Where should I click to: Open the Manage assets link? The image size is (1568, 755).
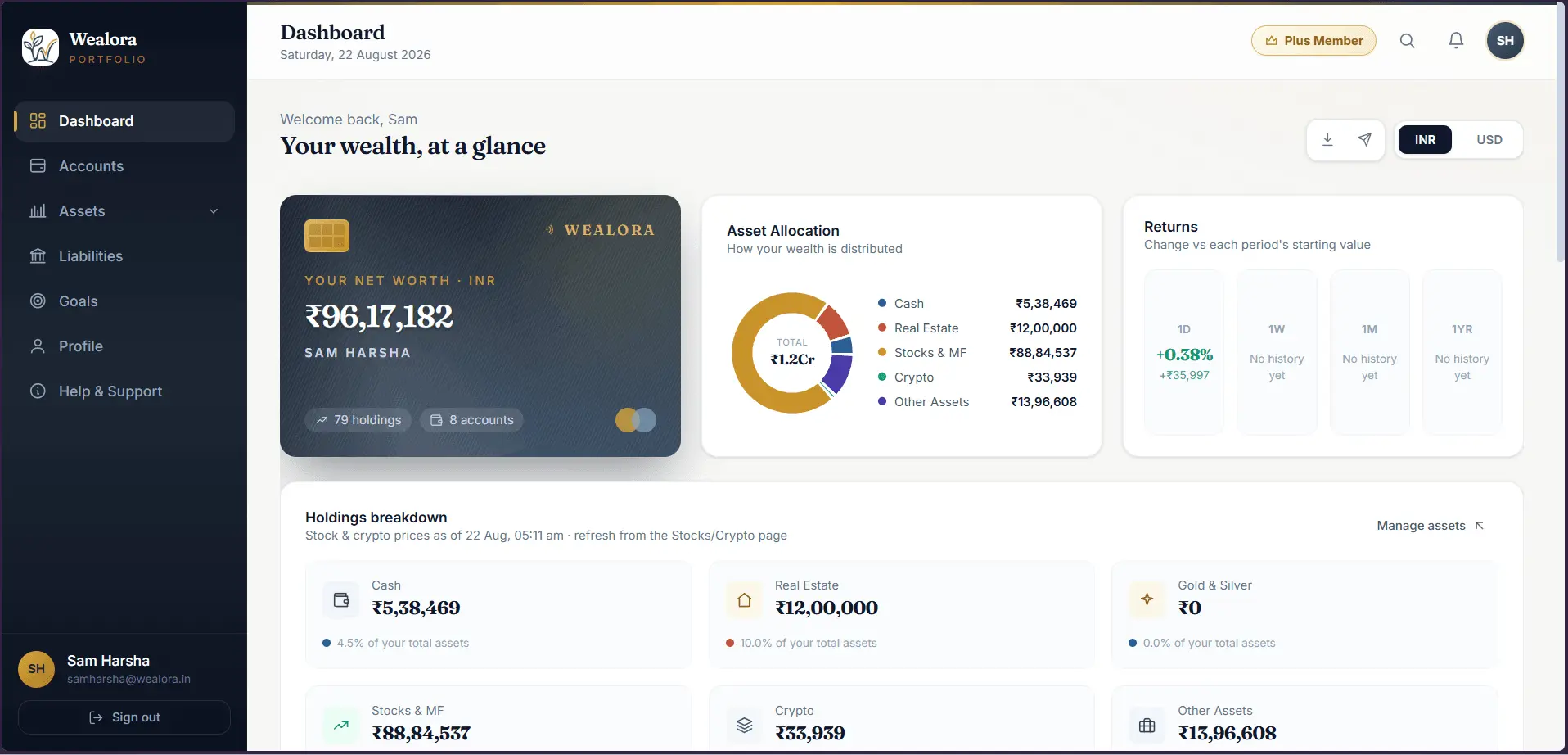click(x=1431, y=526)
